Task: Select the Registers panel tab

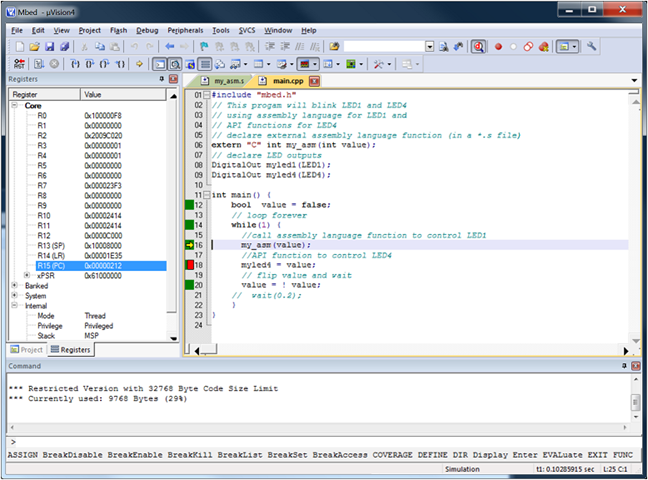Action: (x=70, y=350)
